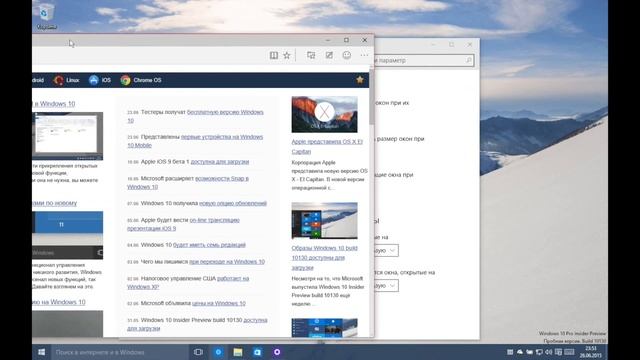Viewport: 640px width, 360px height.
Task: Focus the taskbar search box
Action: coord(120,352)
